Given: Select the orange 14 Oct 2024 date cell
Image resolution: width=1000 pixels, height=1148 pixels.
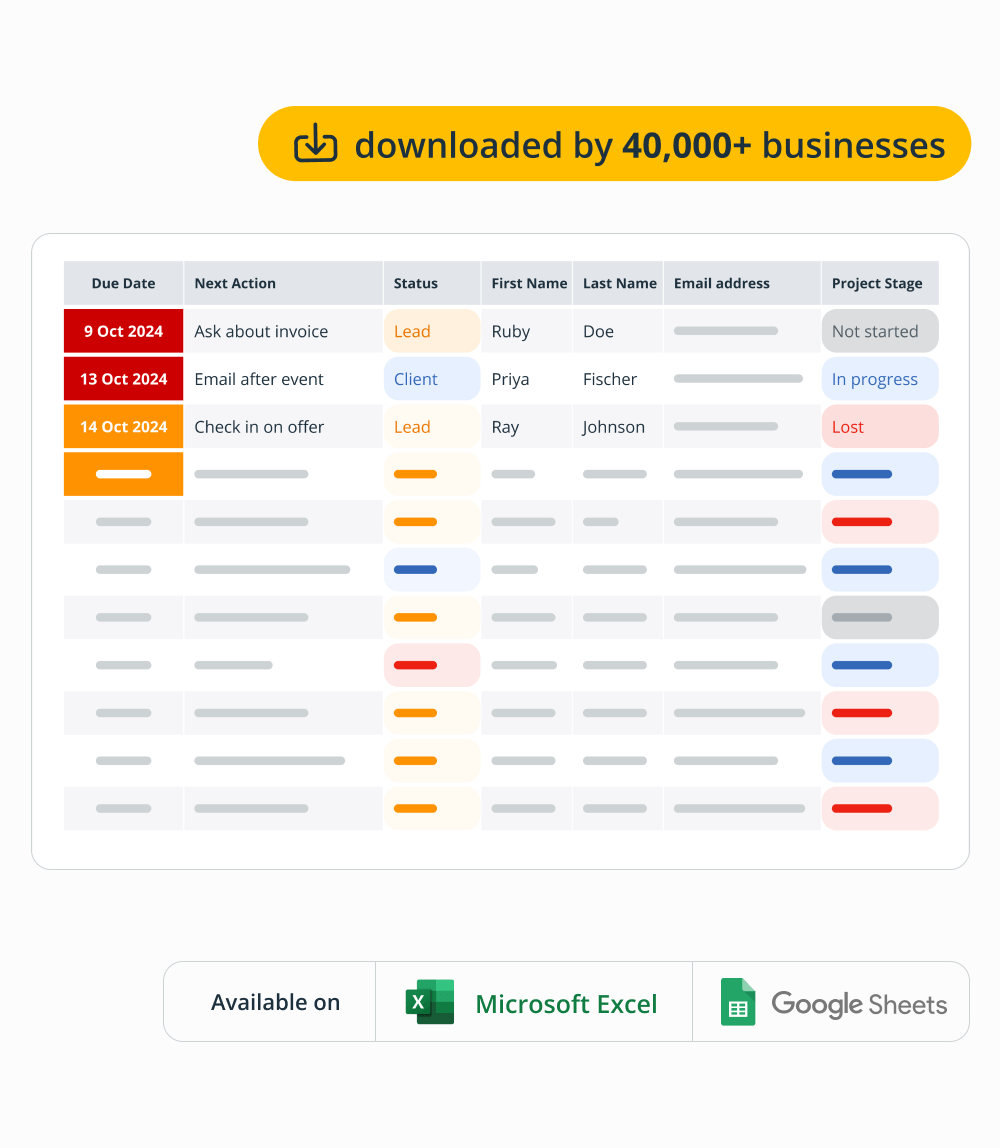Looking at the screenshot, I should pyautogui.click(x=123, y=427).
